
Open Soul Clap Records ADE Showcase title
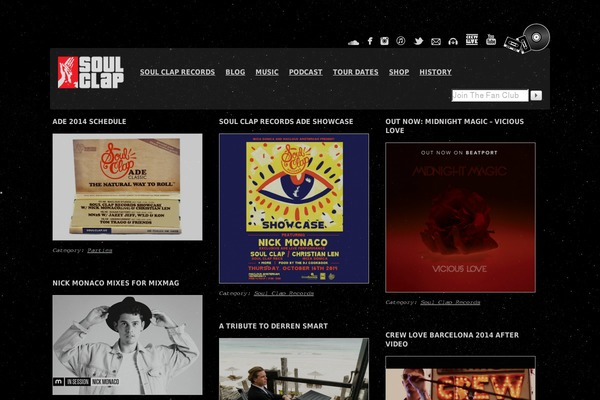click(286, 121)
